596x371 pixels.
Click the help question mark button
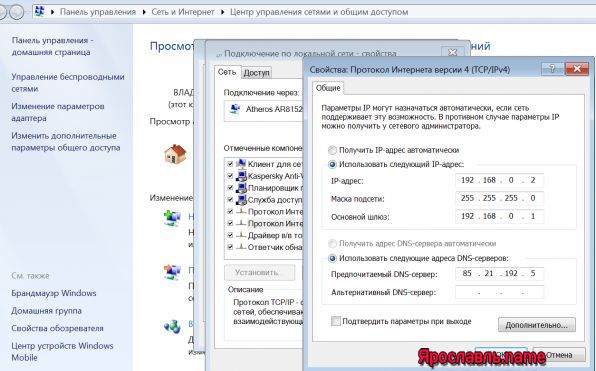pyautogui.click(x=553, y=69)
